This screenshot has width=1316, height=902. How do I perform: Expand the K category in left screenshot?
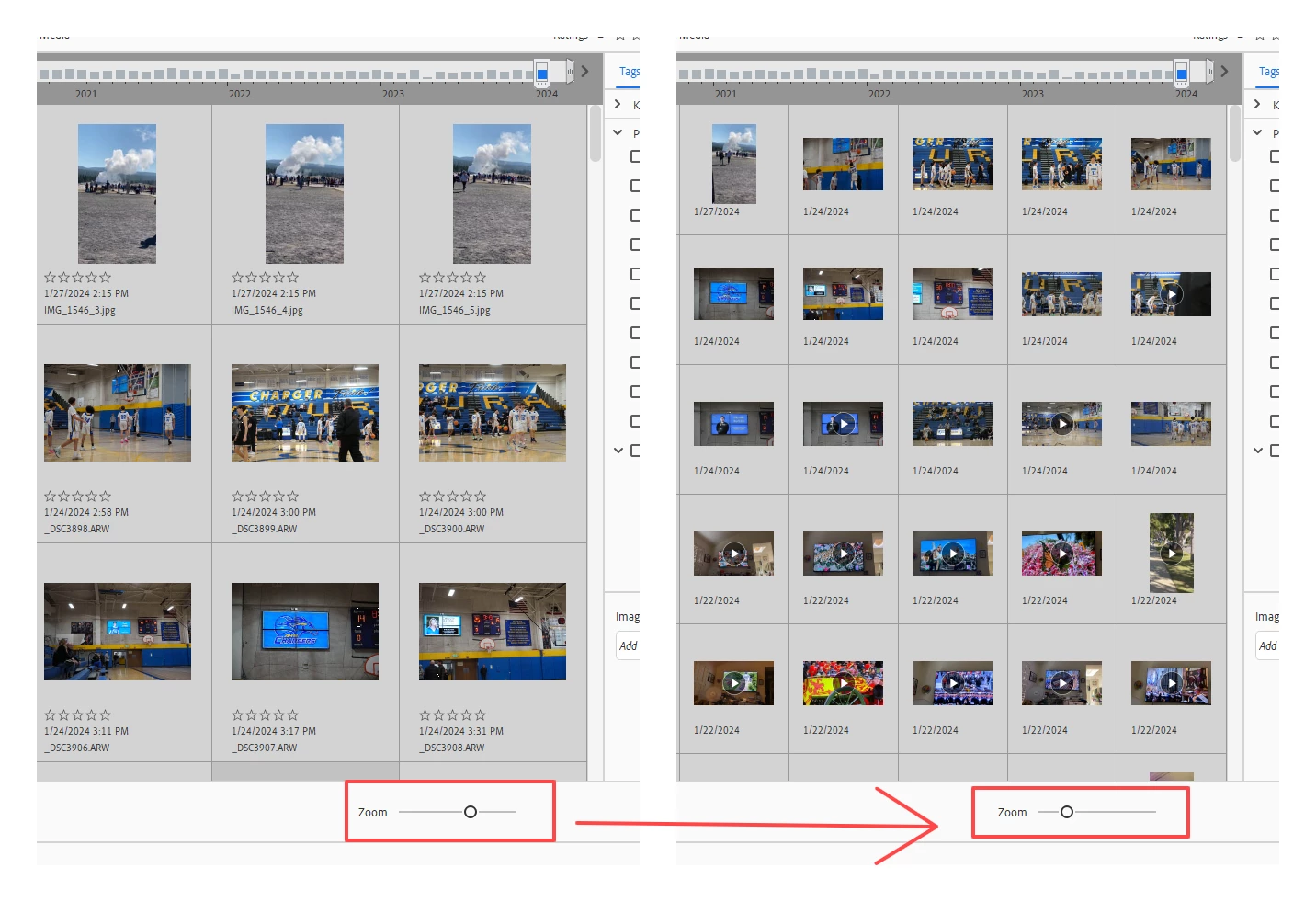618,104
